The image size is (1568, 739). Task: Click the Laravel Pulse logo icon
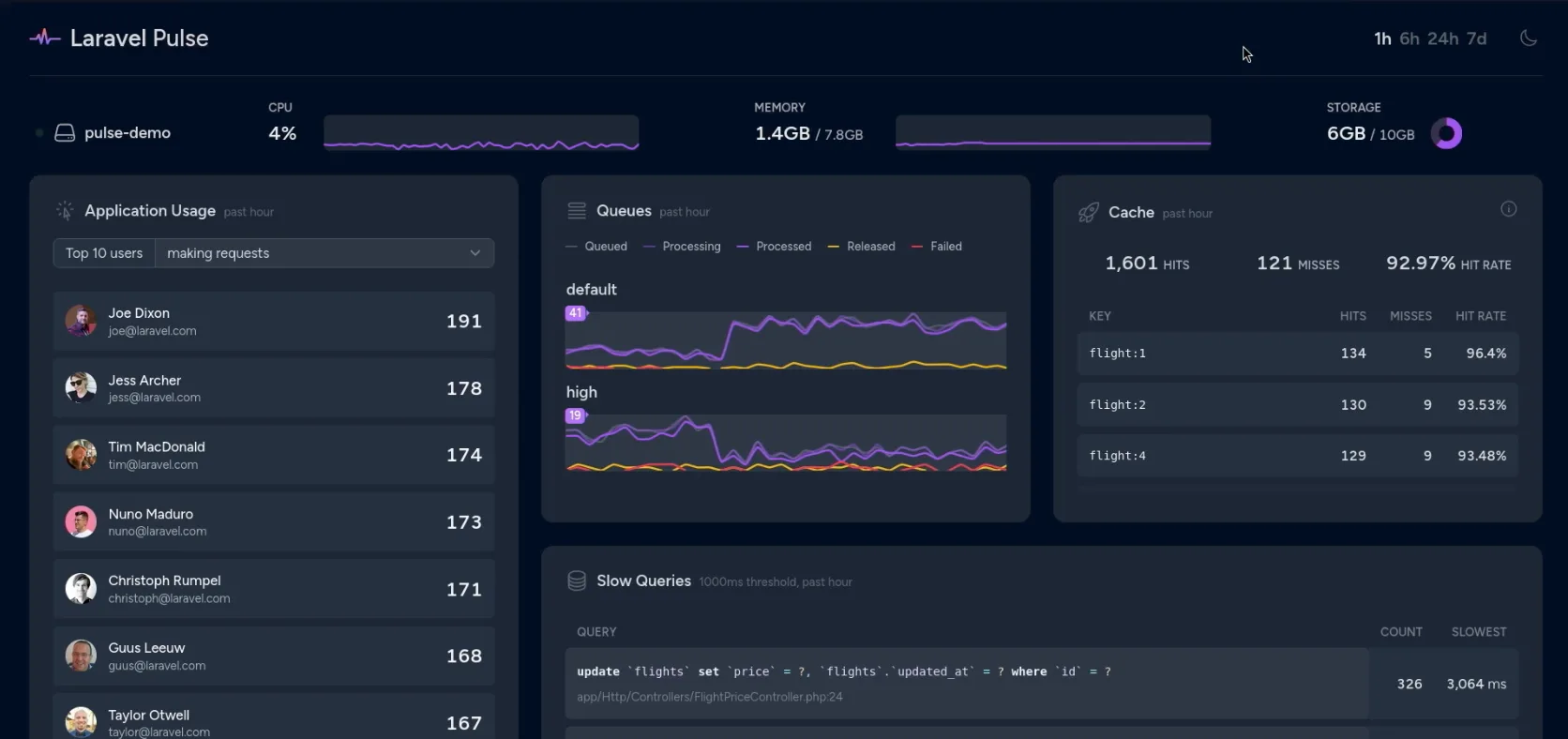44,38
